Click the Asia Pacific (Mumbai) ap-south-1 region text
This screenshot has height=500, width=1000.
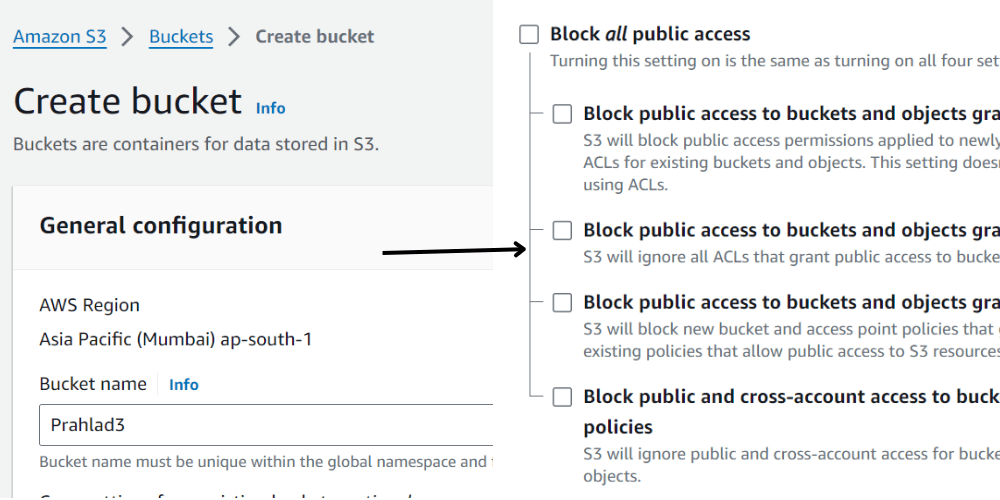(x=175, y=339)
